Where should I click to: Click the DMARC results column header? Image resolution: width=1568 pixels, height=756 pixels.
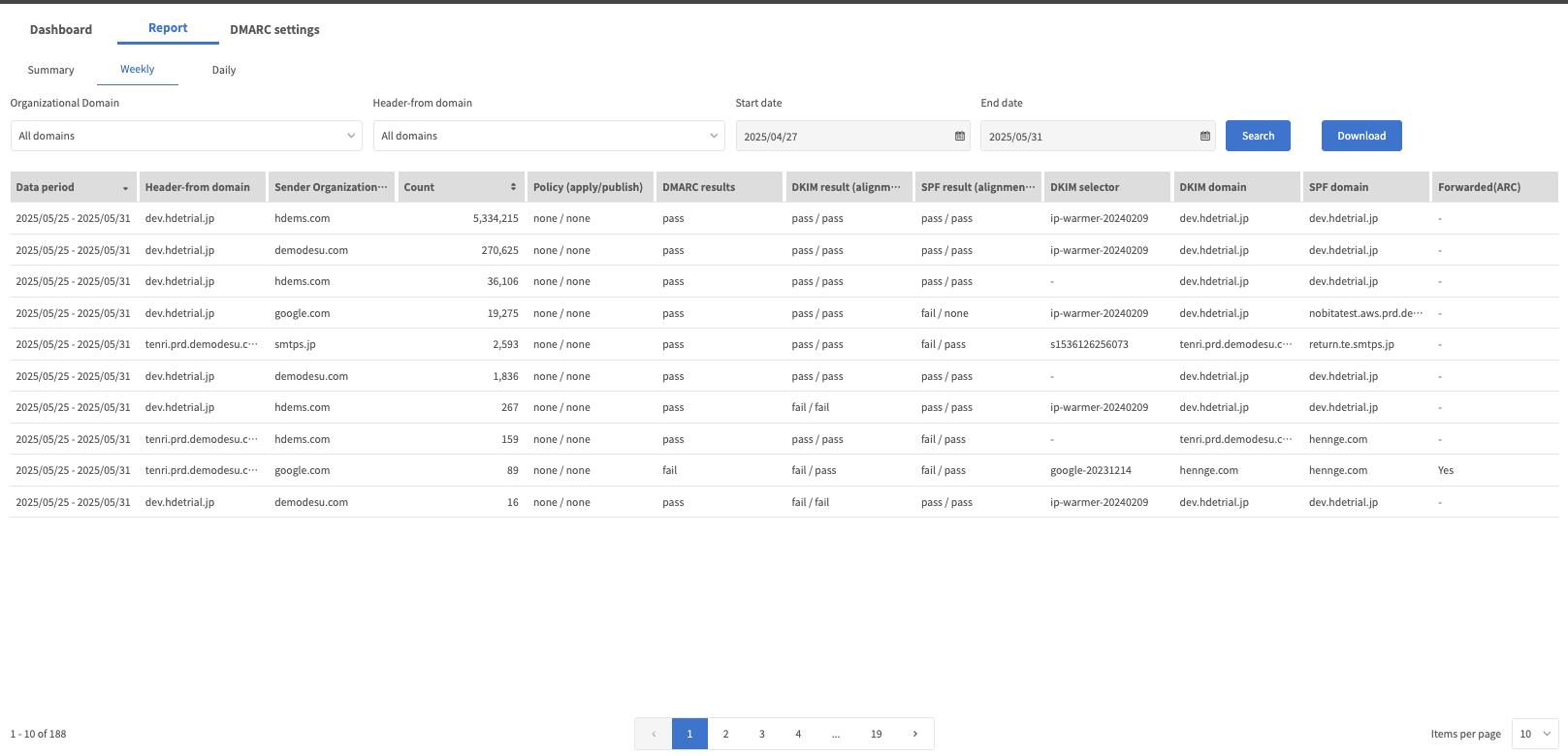719,187
